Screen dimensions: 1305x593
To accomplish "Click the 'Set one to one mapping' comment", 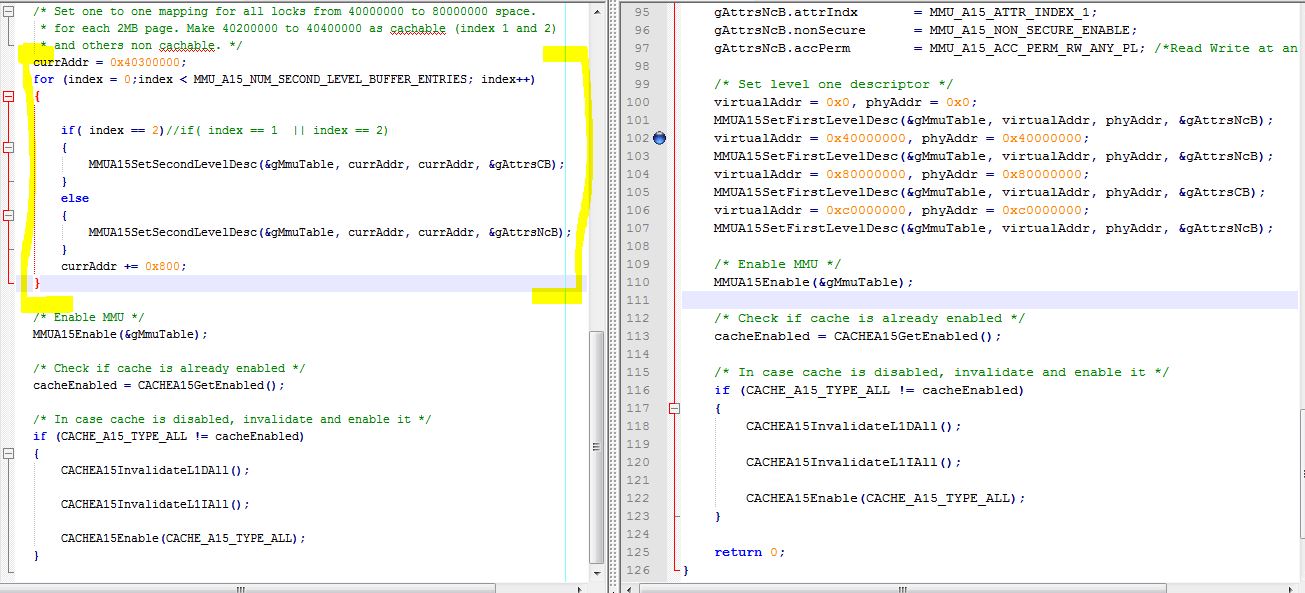I will [284, 11].
